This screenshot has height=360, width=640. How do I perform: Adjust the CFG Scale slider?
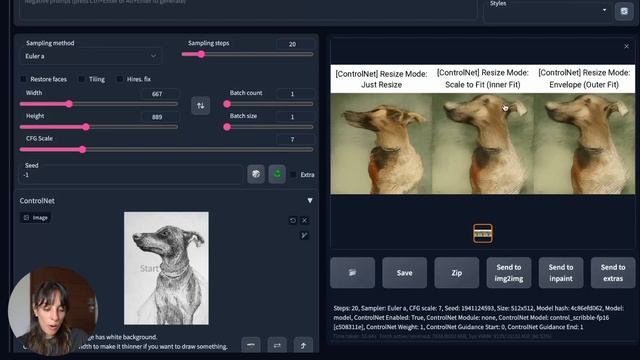pos(167,150)
